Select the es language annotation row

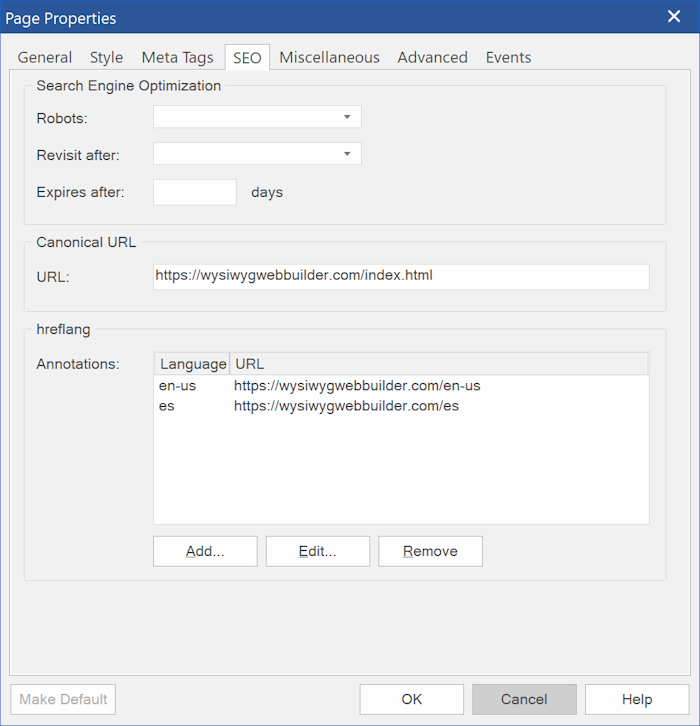401,406
